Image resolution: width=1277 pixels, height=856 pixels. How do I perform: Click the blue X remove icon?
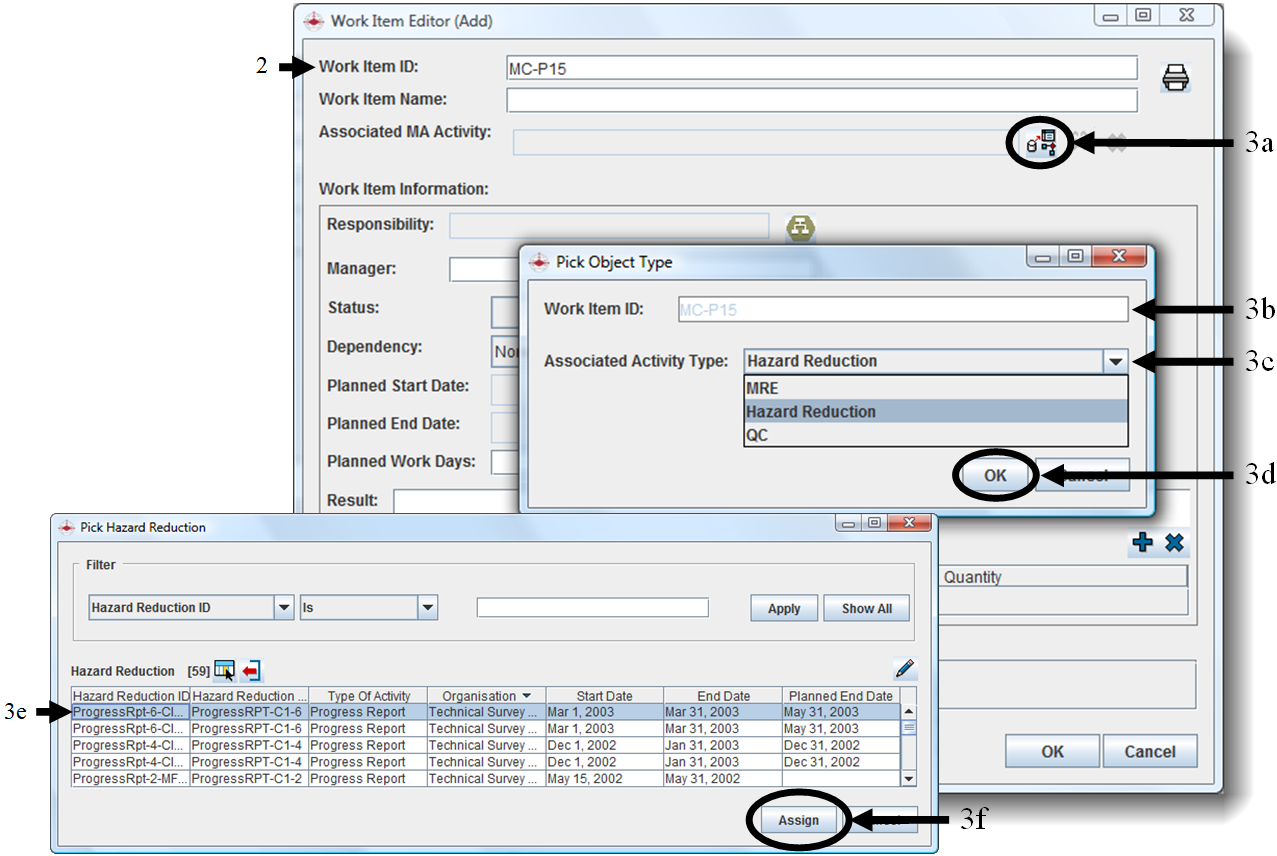(1175, 543)
